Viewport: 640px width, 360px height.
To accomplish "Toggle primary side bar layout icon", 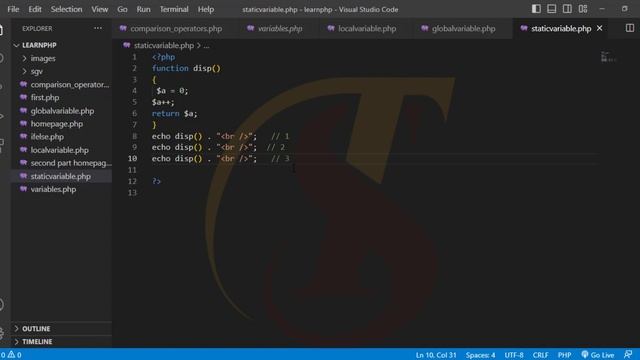I will 536,9.
